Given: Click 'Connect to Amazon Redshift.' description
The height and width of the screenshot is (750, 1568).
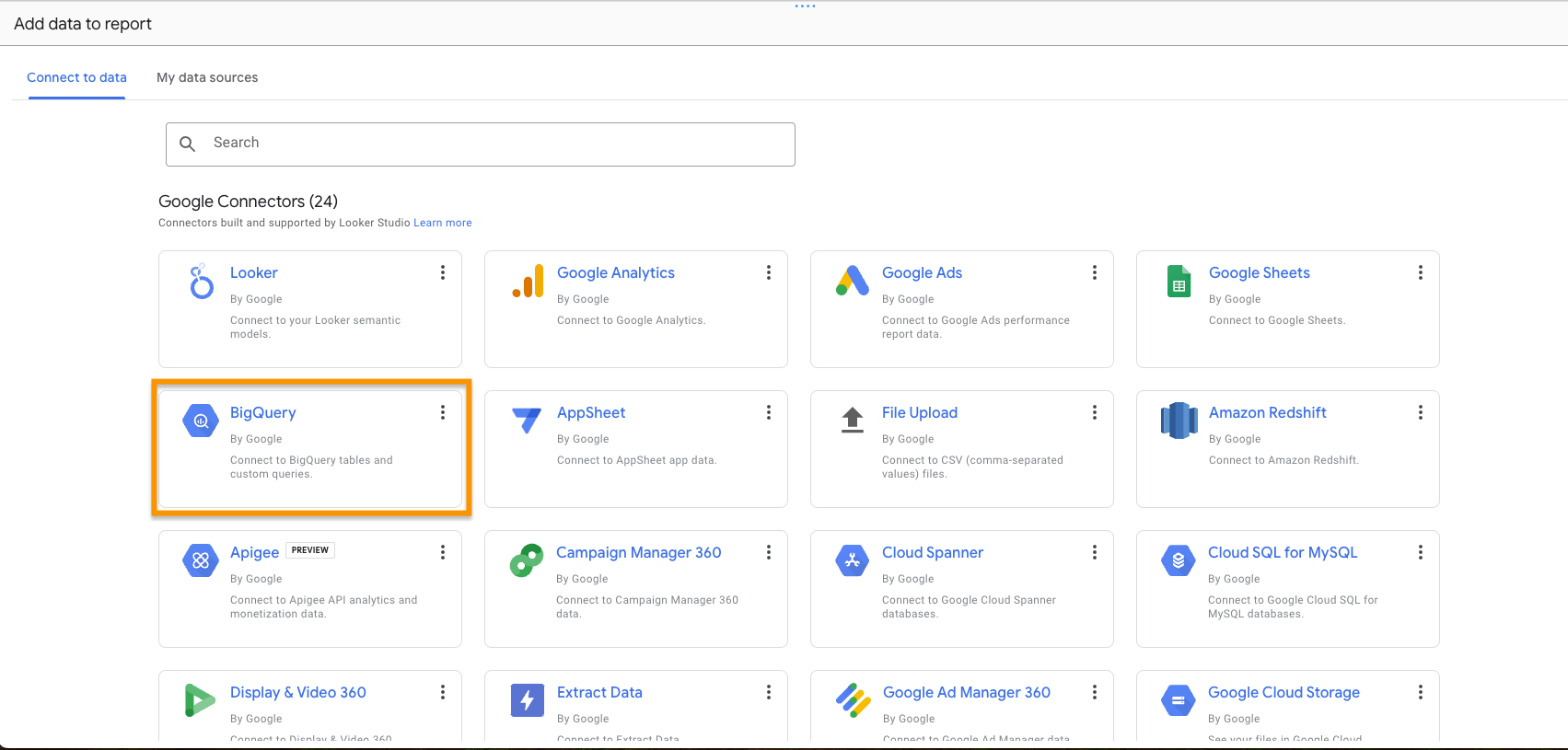Looking at the screenshot, I should click(x=1283, y=460).
